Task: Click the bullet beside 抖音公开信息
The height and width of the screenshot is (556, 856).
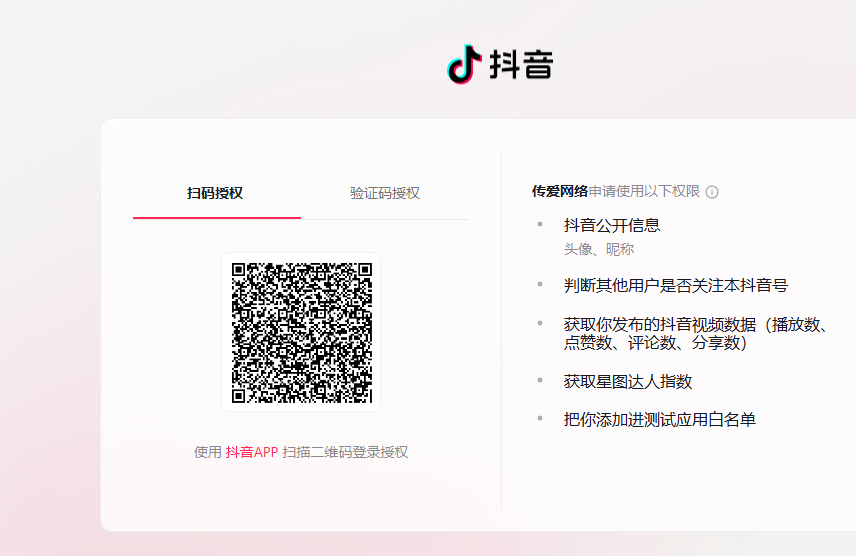Action: click(540, 225)
